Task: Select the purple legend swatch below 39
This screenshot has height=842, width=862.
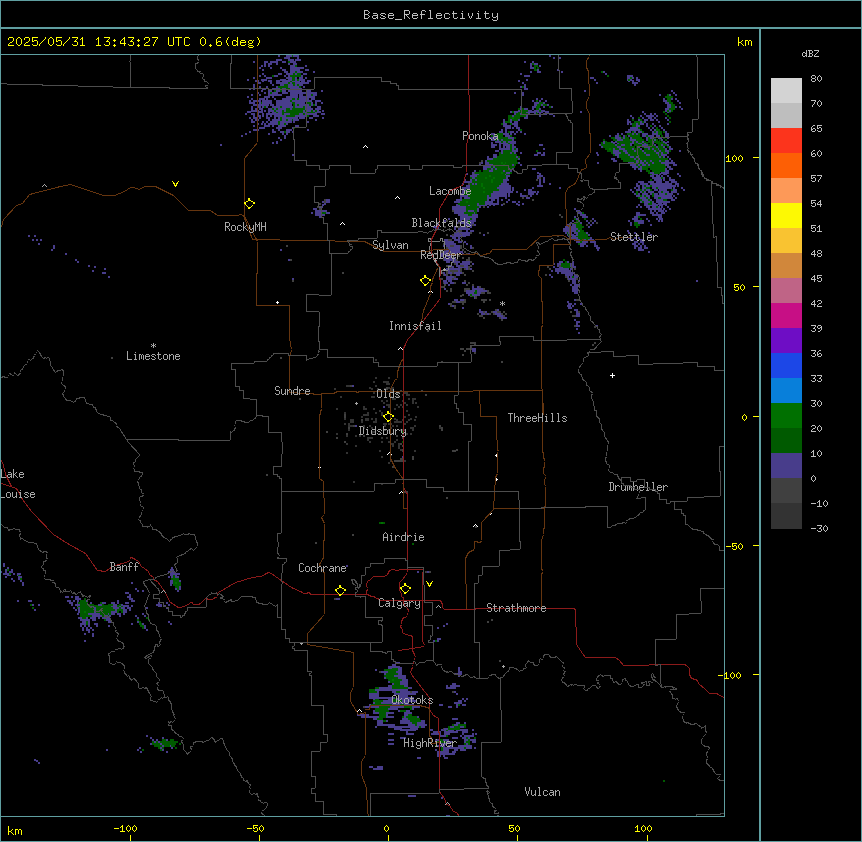Action: point(786,340)
